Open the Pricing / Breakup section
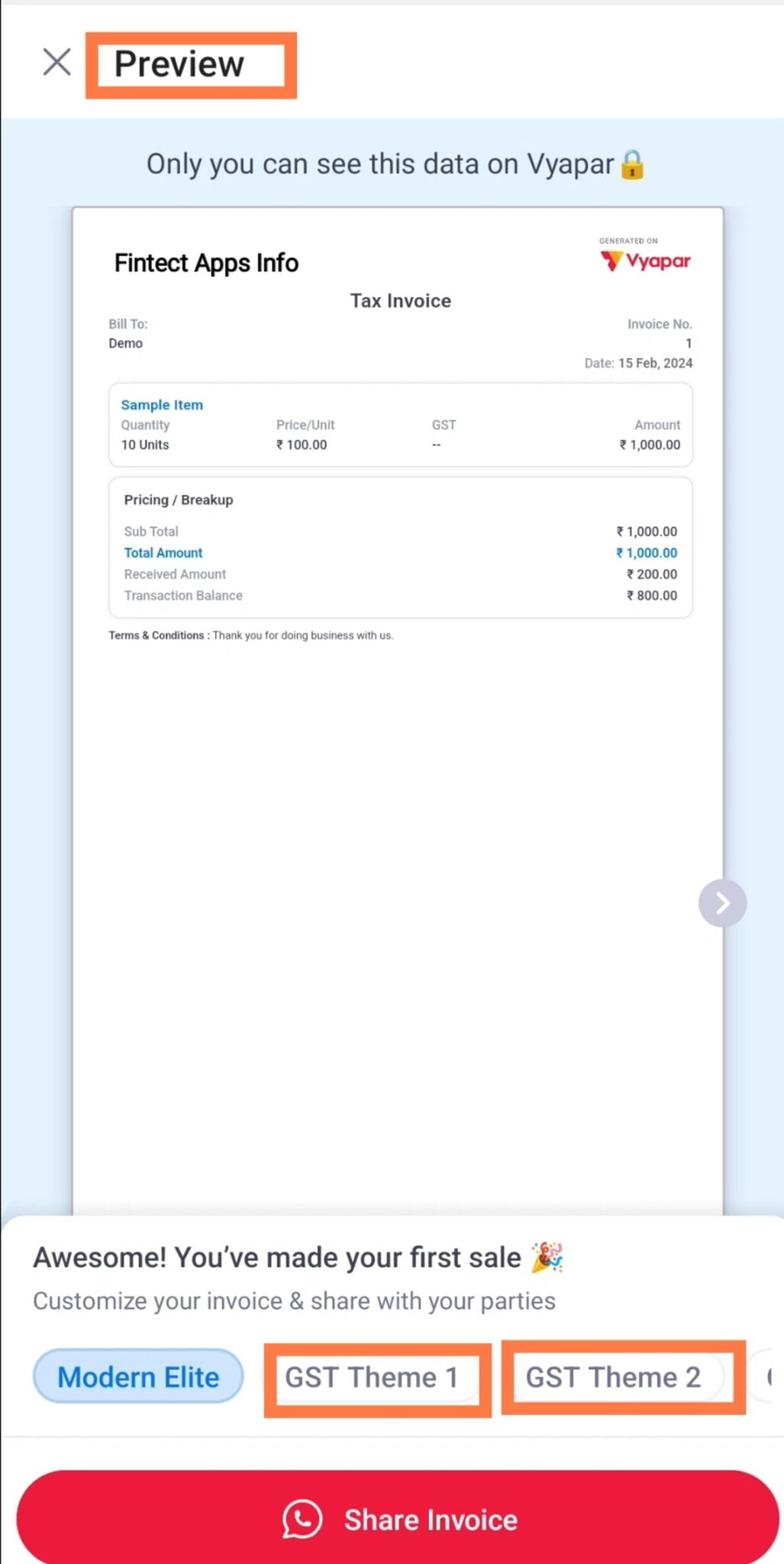This screenshot has width=784, height=1564. 179,499
